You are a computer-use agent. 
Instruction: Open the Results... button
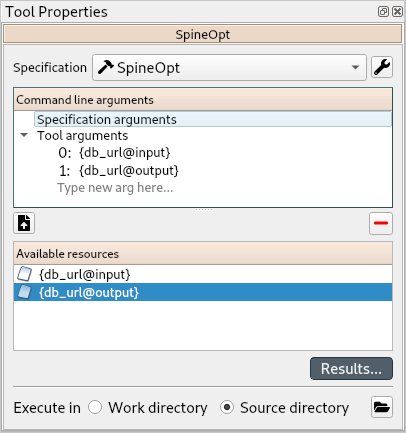(x=351, y=368)
